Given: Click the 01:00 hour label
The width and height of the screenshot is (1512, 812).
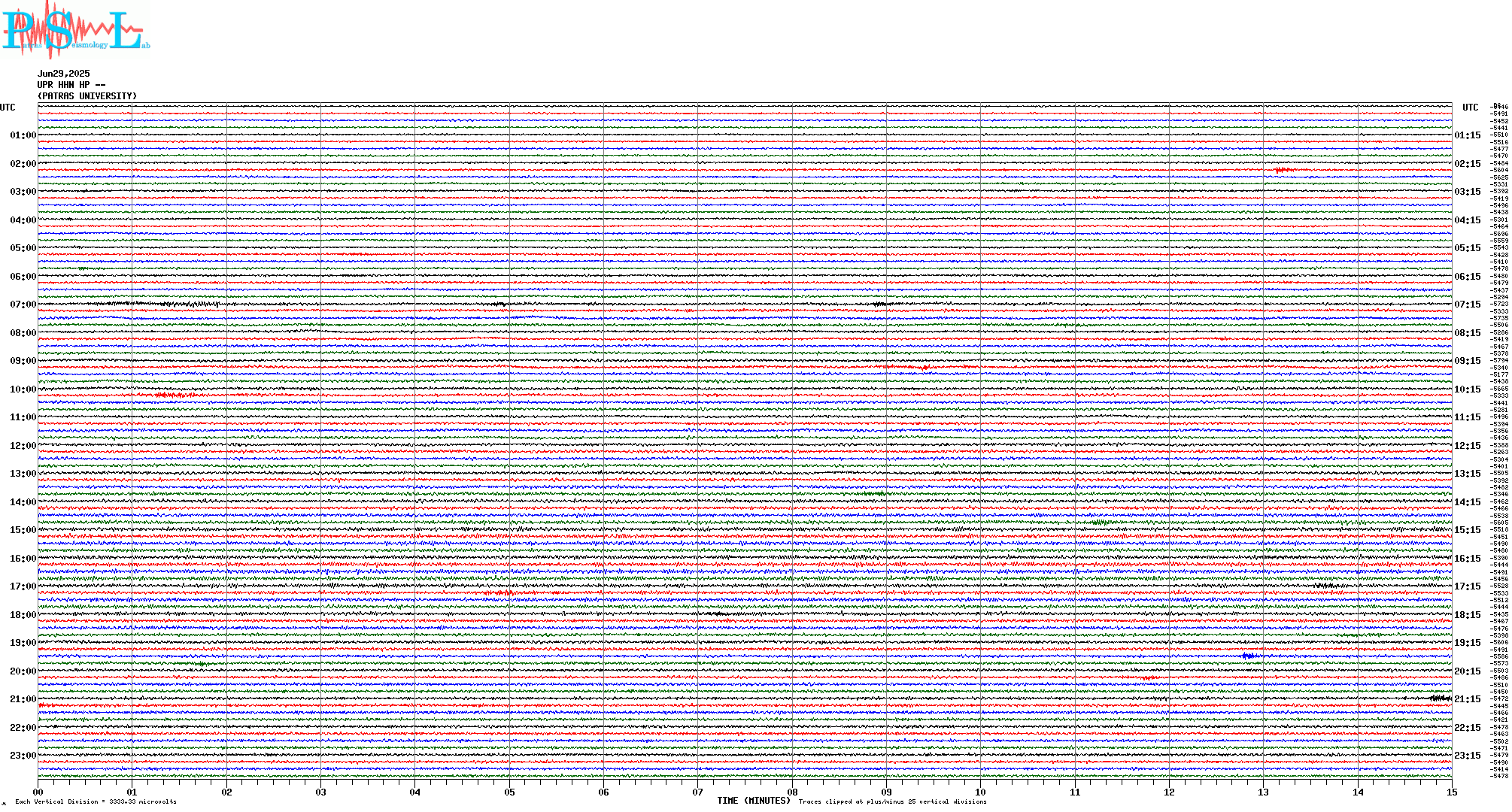Looking at the screenshot, I should [x=23, y=135].
